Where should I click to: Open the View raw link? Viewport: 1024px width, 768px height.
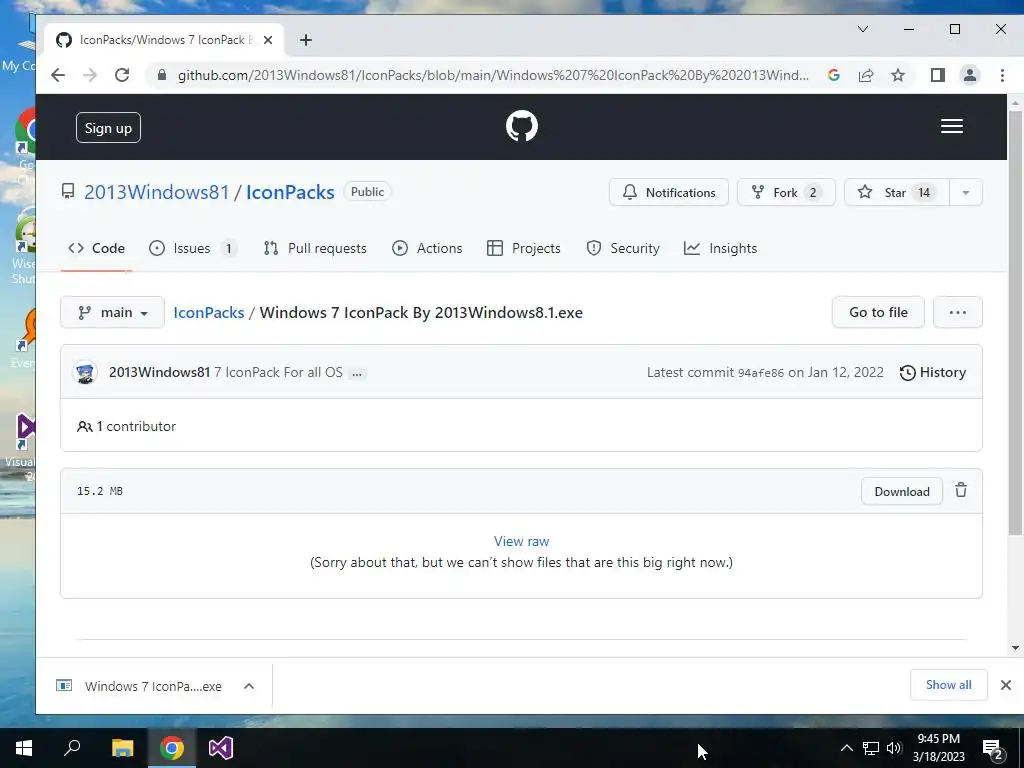pos(521,541)
